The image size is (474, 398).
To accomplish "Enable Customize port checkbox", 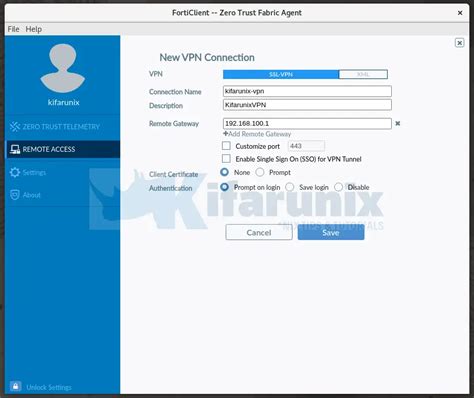I will 226,146.
